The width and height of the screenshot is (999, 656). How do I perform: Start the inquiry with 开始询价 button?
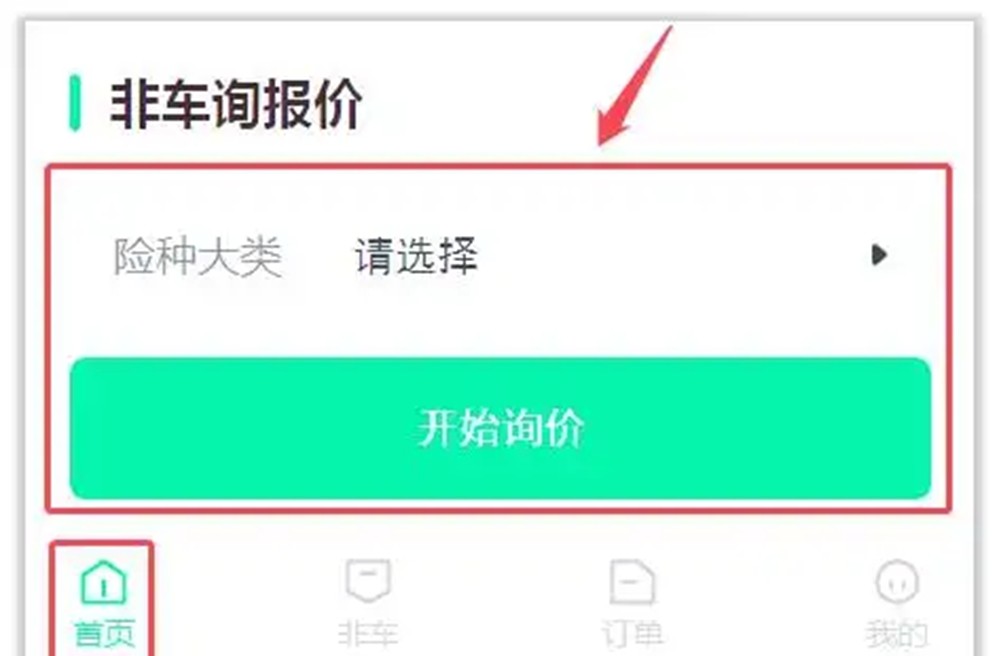click(x=500, y=428)
